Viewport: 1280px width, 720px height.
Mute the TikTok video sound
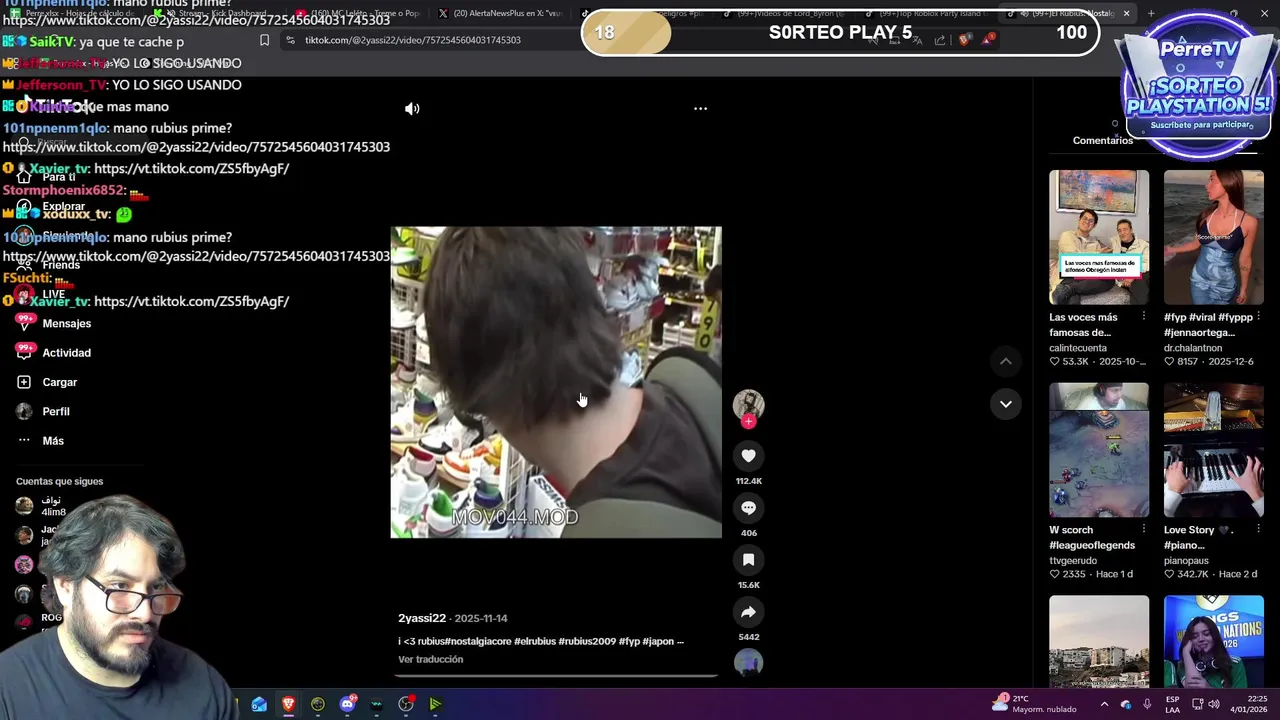[x=412, y=108]
